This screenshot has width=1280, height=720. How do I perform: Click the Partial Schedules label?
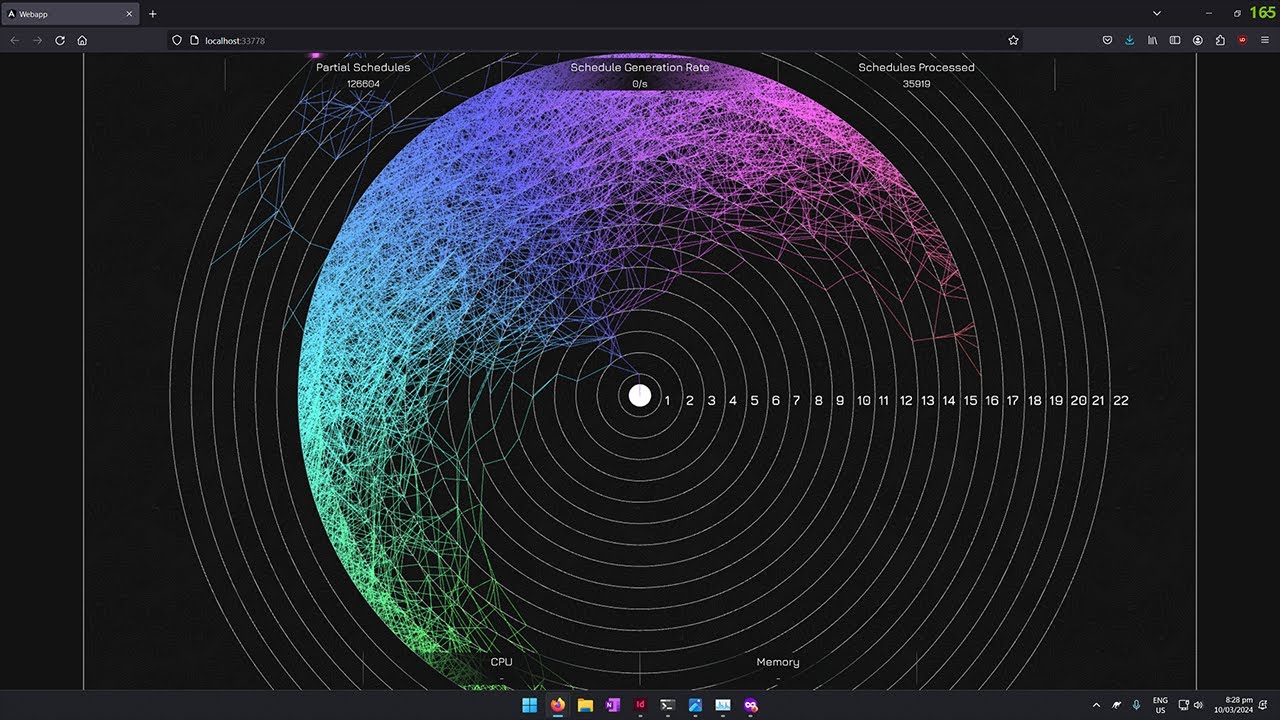pyautogui.click(x=363, y=67)
